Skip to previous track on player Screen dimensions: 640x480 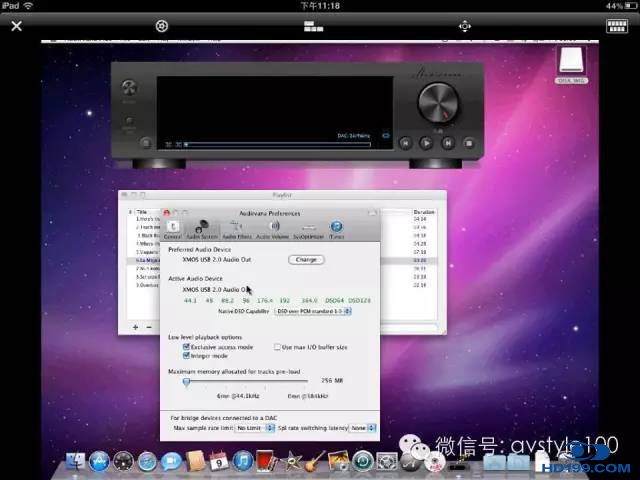(405, 143)
